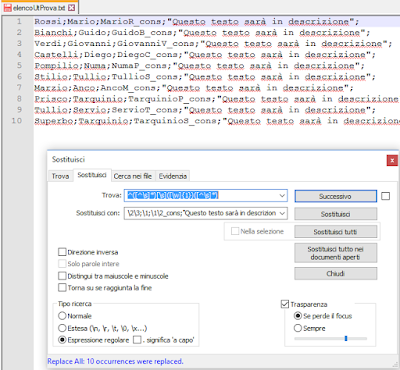This screenshot has height=370, width=400.
Task: Switch to the Trova tab
Action: 60,176
